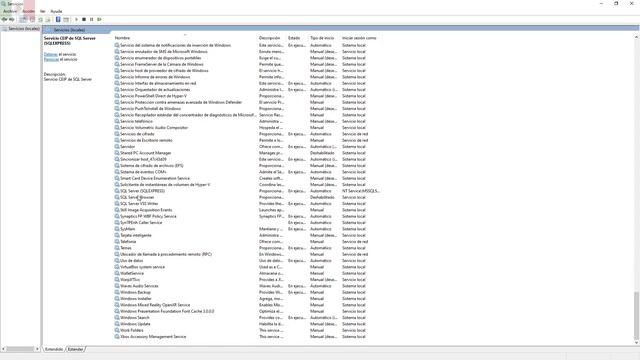Select Servicios de Escritorio remoto row
Screen dimensions: 640x360
click(247, 140)
